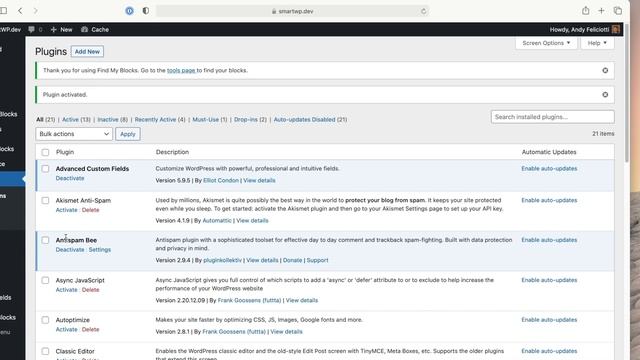Open the 1Password extension icon
Viewport: 640px width, 360px height.
(x=129, y=11)
